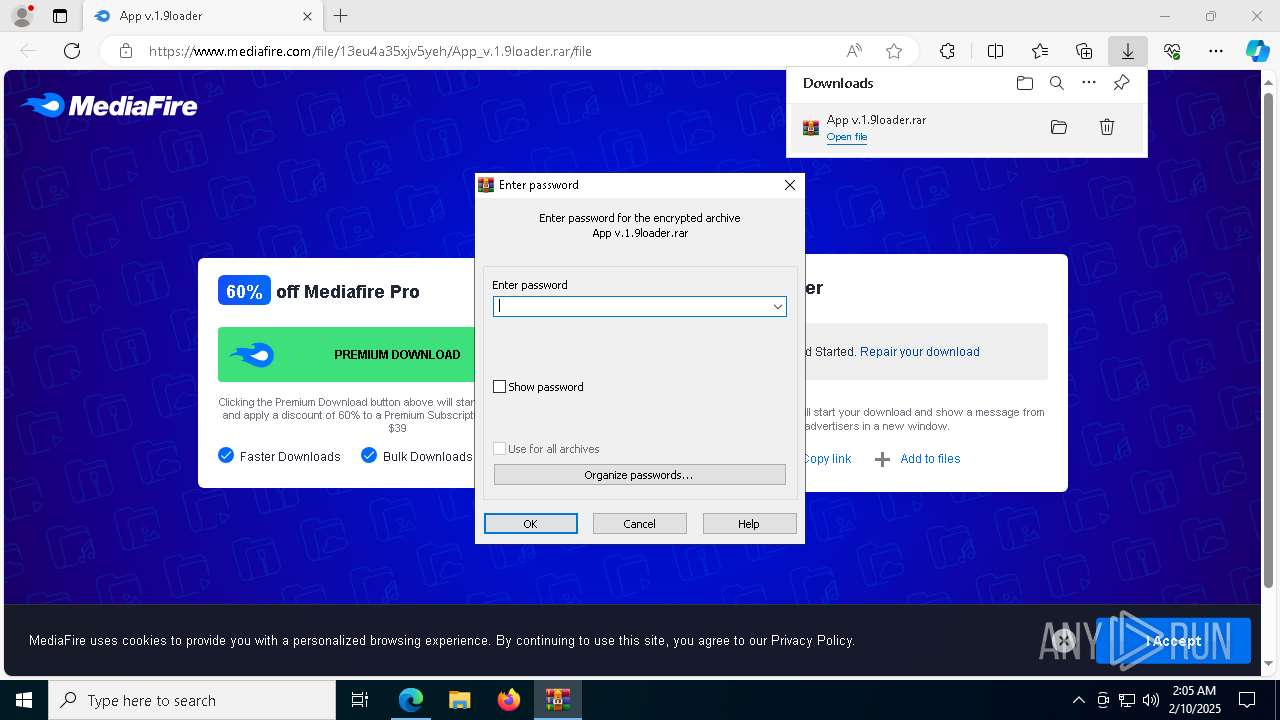Refresh the MediaFire page
Screen dimensions: 1280x720
[x=72, y=51]
